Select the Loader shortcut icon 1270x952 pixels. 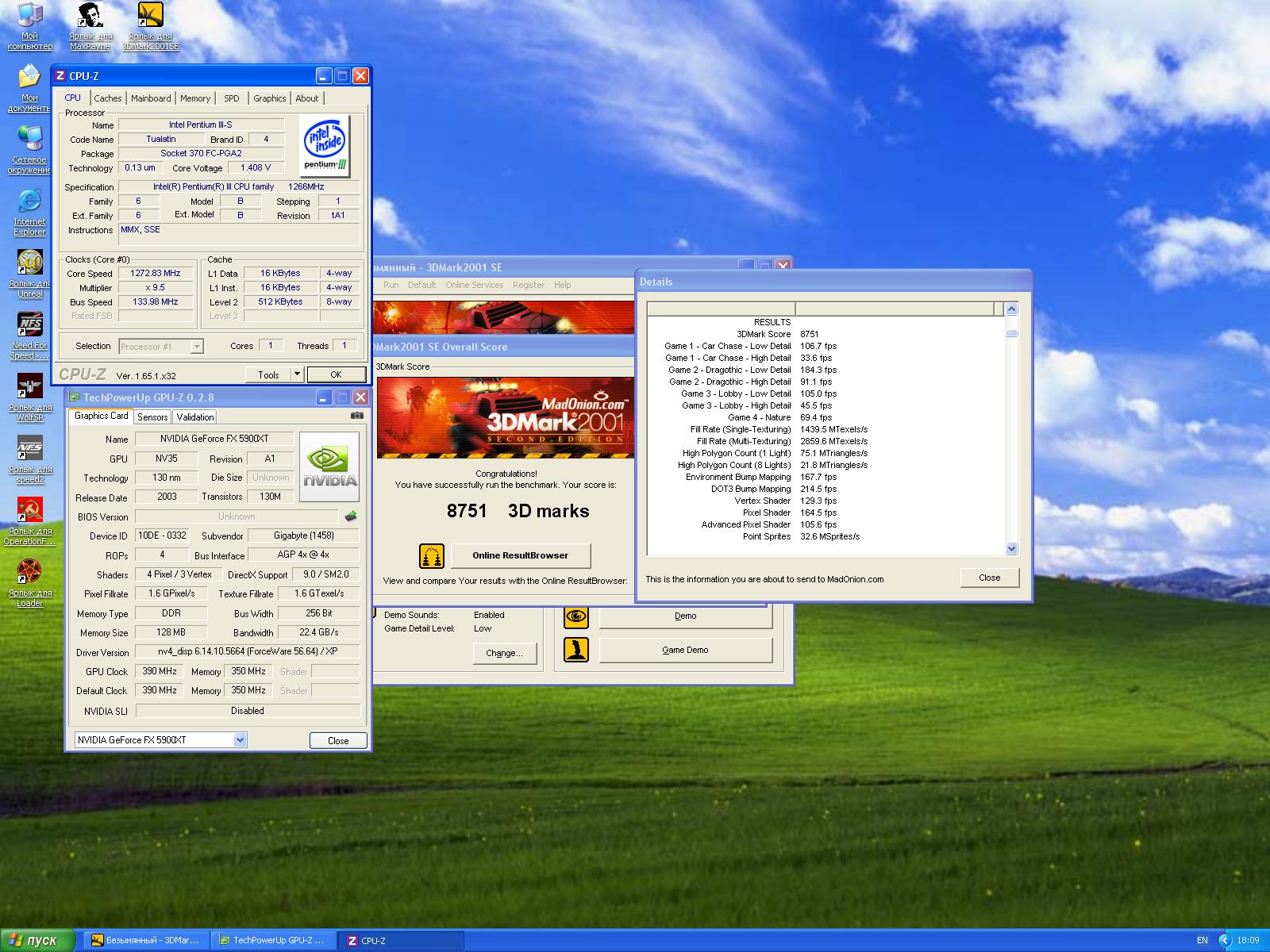pyautogui.click(x=29, y=583)
